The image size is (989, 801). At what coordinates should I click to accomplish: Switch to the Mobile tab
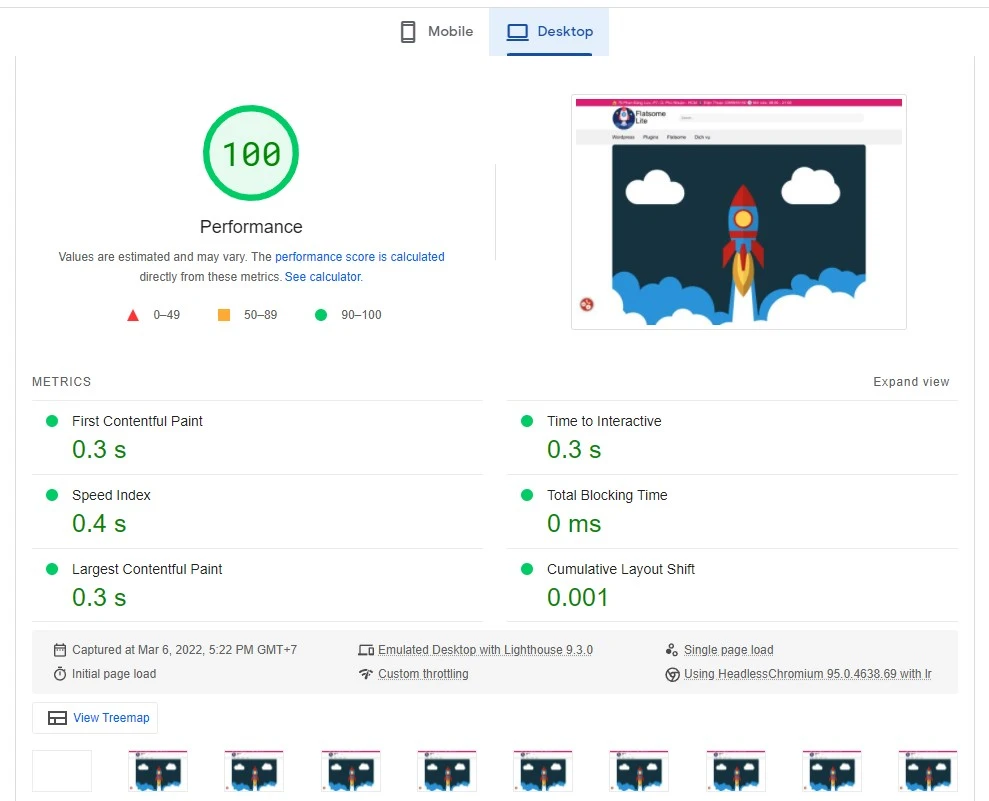(436, 32)
